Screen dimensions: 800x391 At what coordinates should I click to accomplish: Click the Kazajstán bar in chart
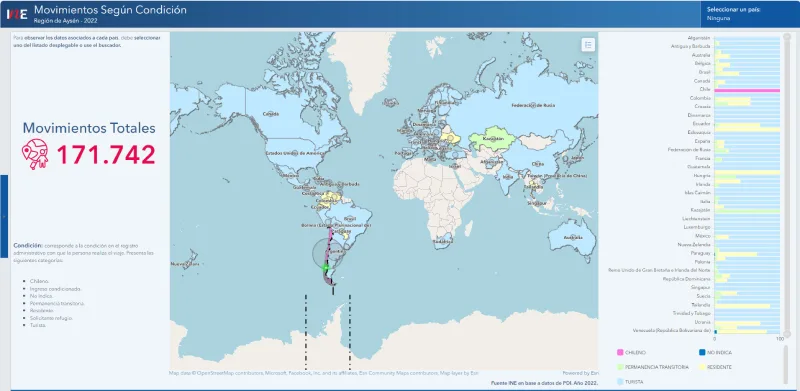click(747, 210)
